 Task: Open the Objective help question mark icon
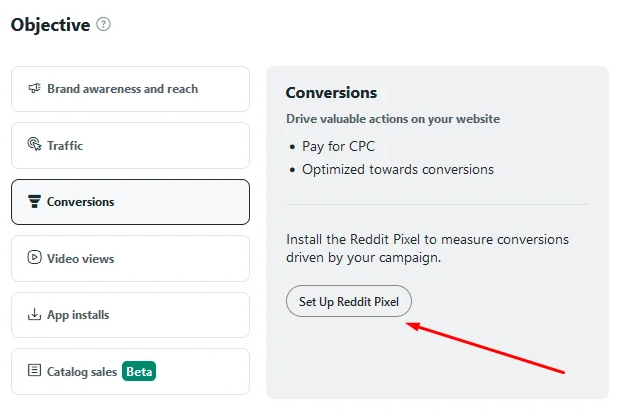103,24
